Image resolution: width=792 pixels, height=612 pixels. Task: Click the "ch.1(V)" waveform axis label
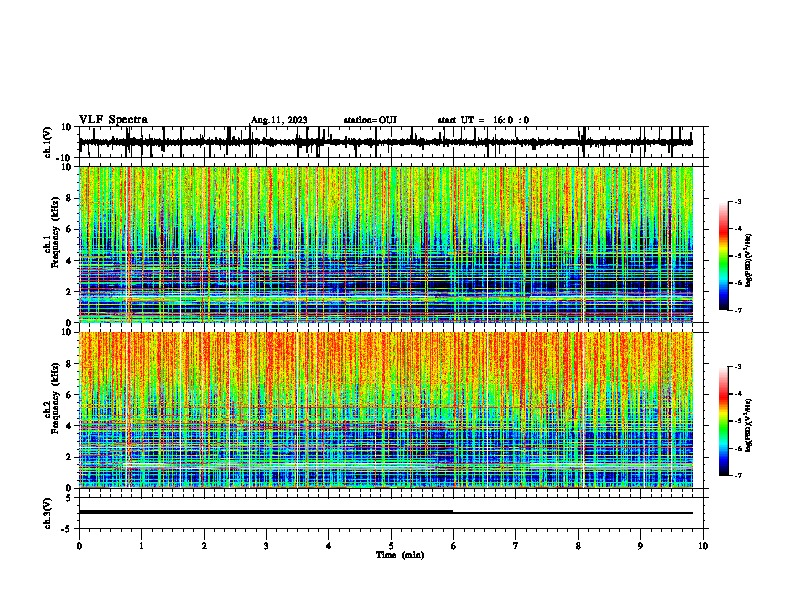click(x=48, y=142)
